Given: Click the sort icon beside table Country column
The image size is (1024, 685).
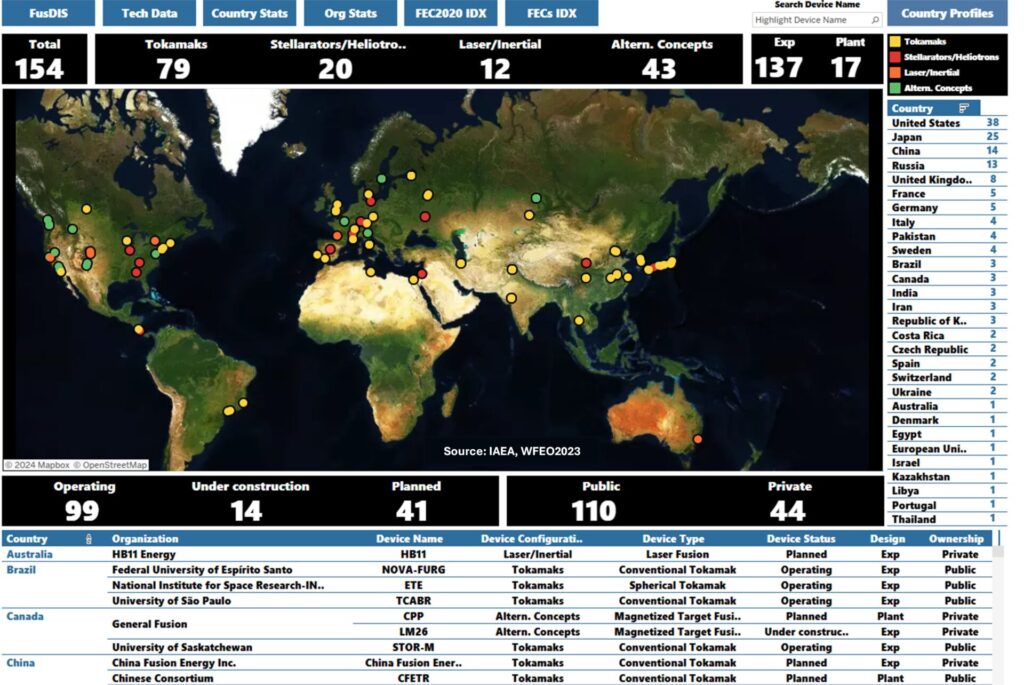Looking at the screenshot, I should pyautogui.click(x=89, y=539).
